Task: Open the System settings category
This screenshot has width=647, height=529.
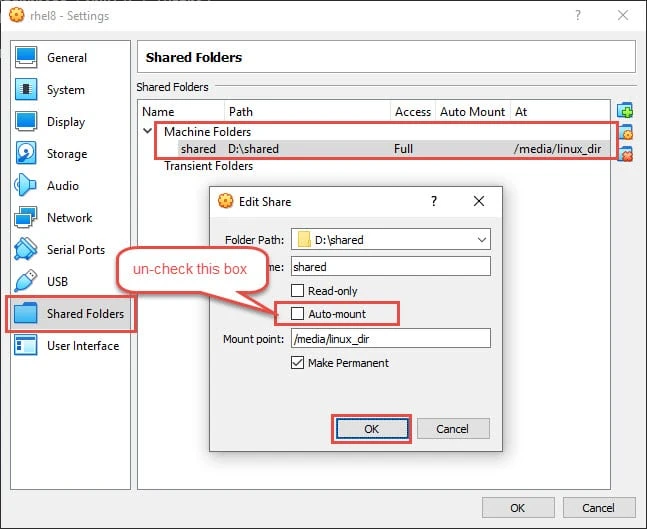Action: coord(70,90)
